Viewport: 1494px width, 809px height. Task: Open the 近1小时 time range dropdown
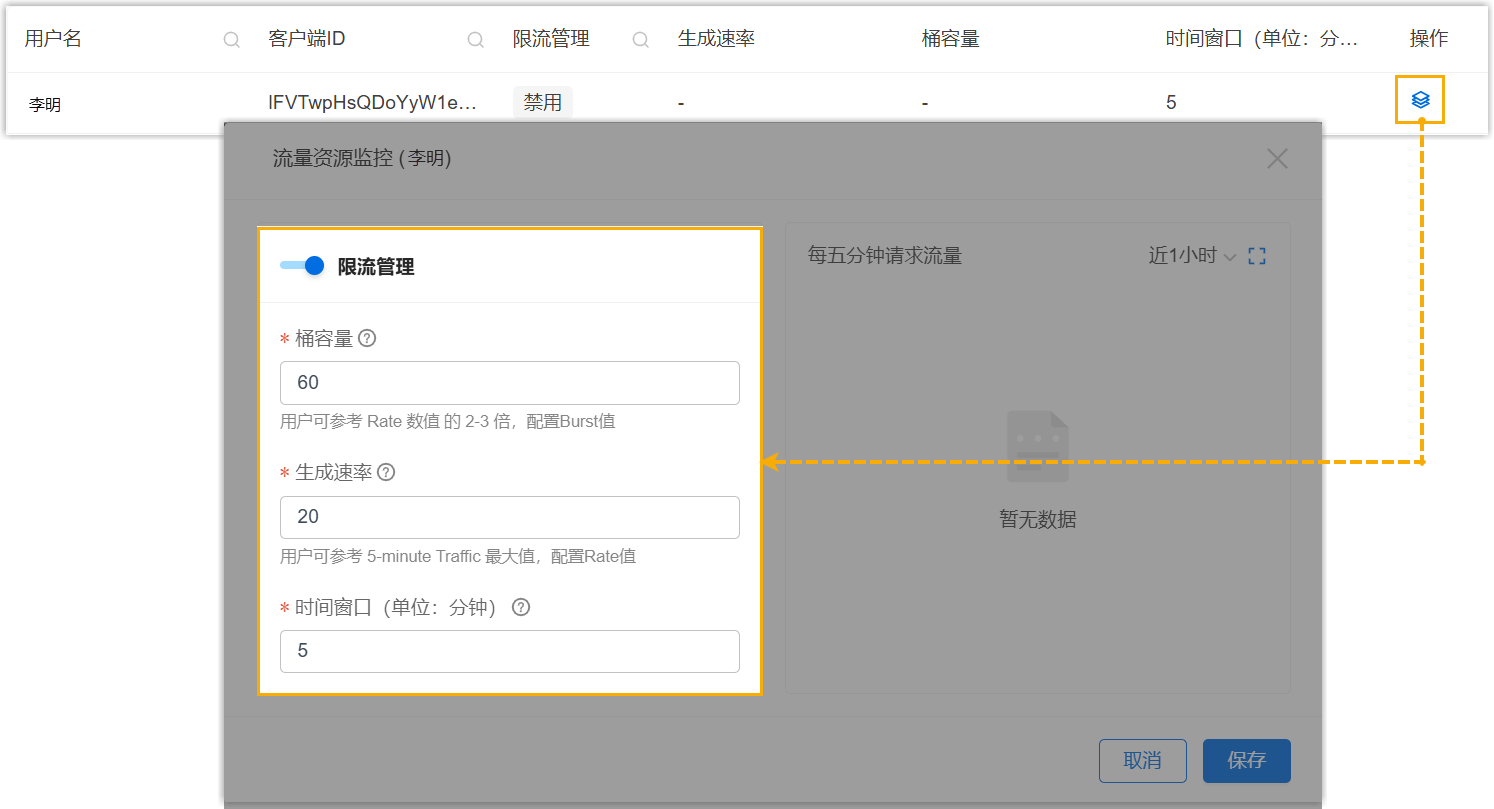coord(1192,256)
